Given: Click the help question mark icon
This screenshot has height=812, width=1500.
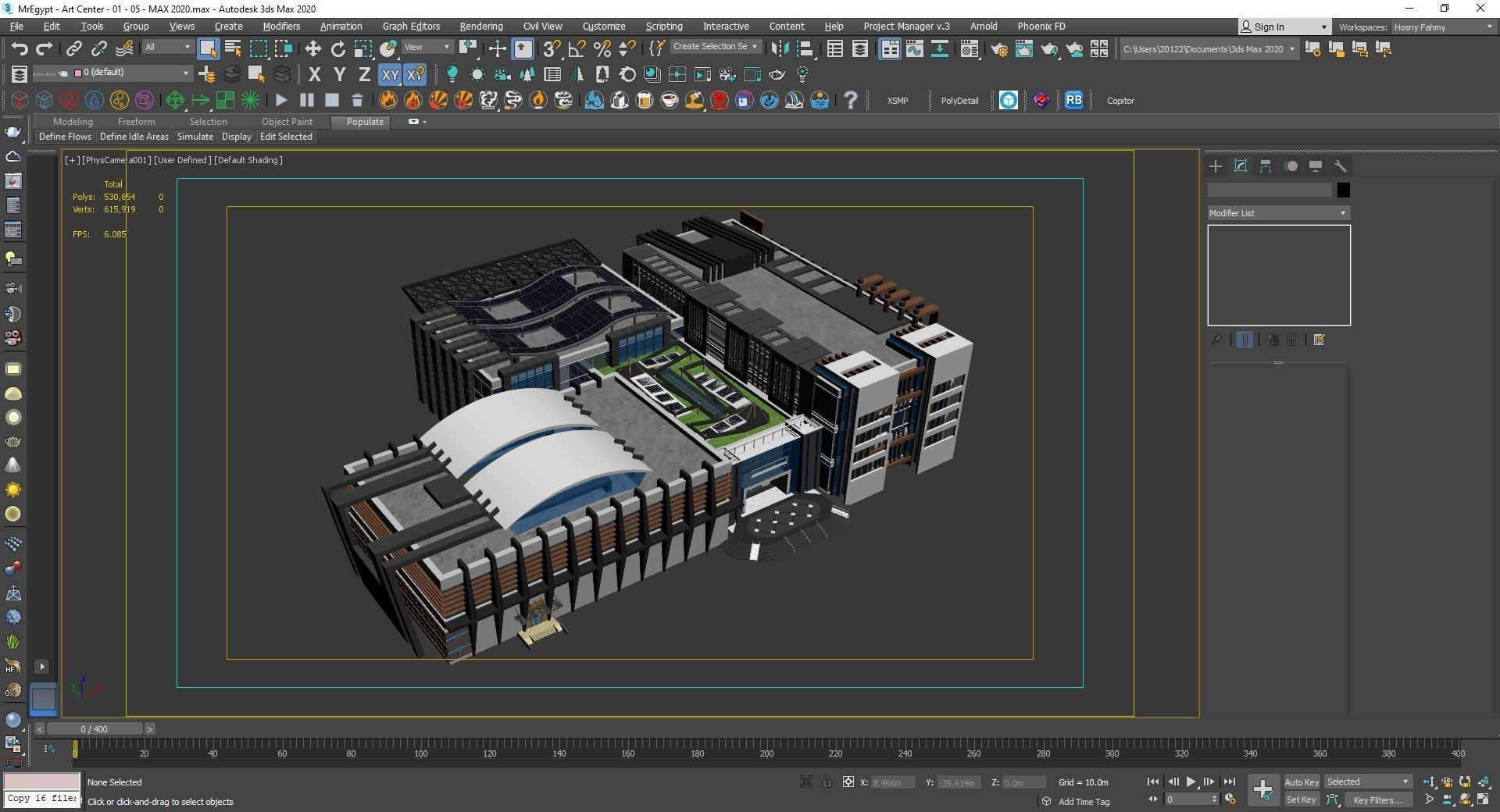Looking at the screenshot, I should pos(851,100).
